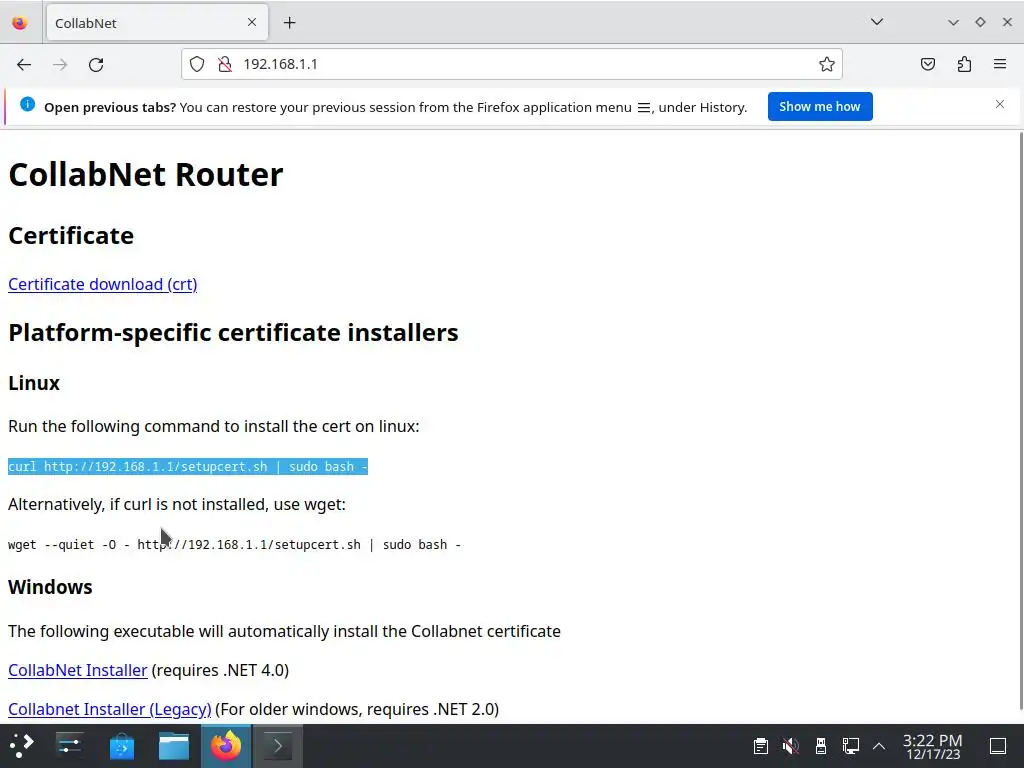Viewport: 1024px width, 768px height.
Task: Click the forward navigation arrow
Action: pos(60,64)
